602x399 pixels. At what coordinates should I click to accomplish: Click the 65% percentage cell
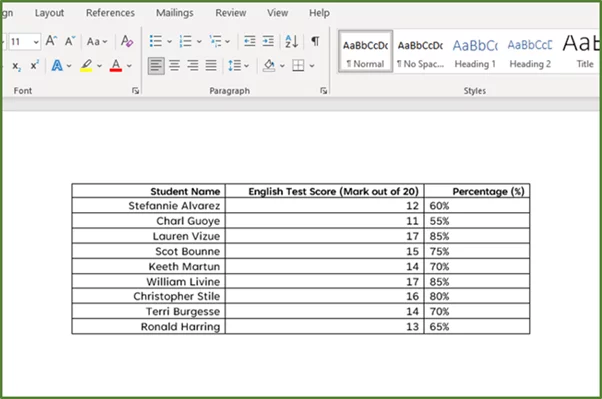coord(477,326)
